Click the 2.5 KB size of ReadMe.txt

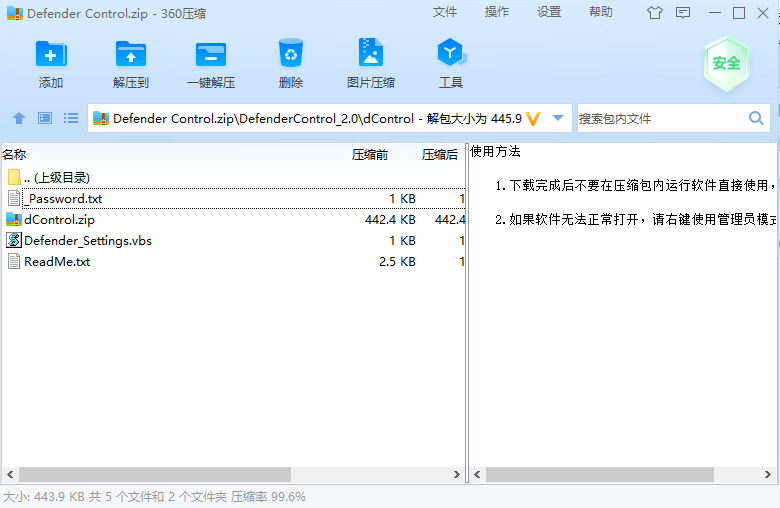tap(397, 262)
